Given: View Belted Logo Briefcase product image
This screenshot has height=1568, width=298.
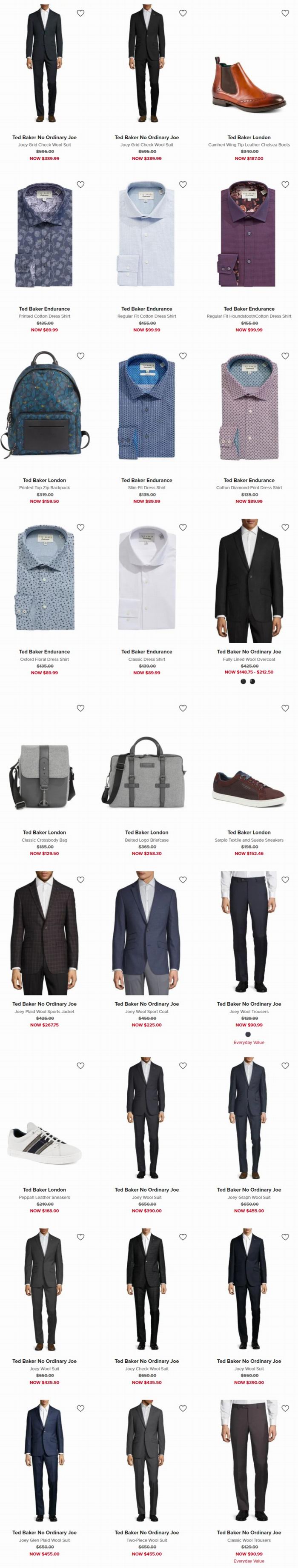Looking at the screenshot, I should coord(146,772).
